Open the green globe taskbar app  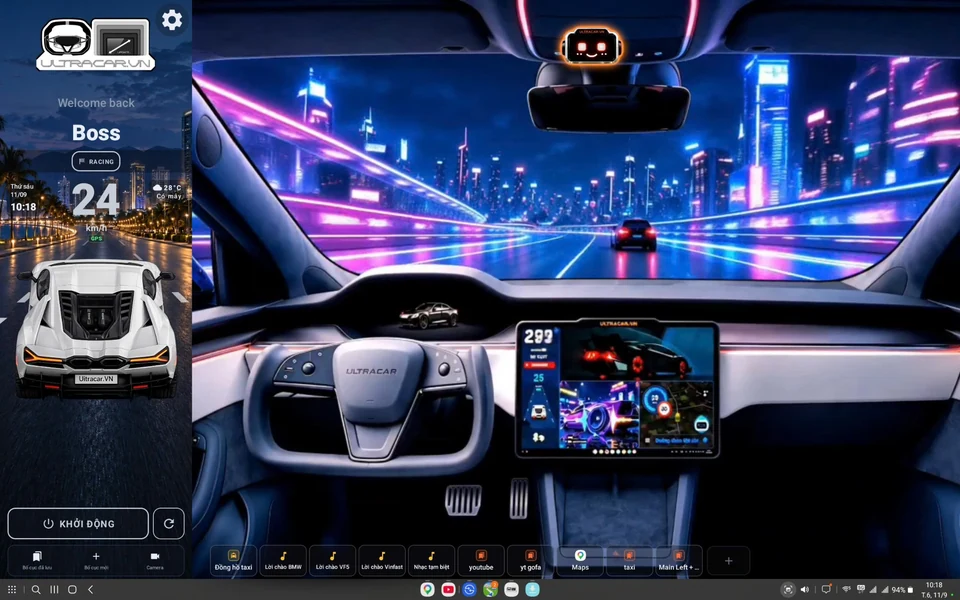click(x=490, y=590)
